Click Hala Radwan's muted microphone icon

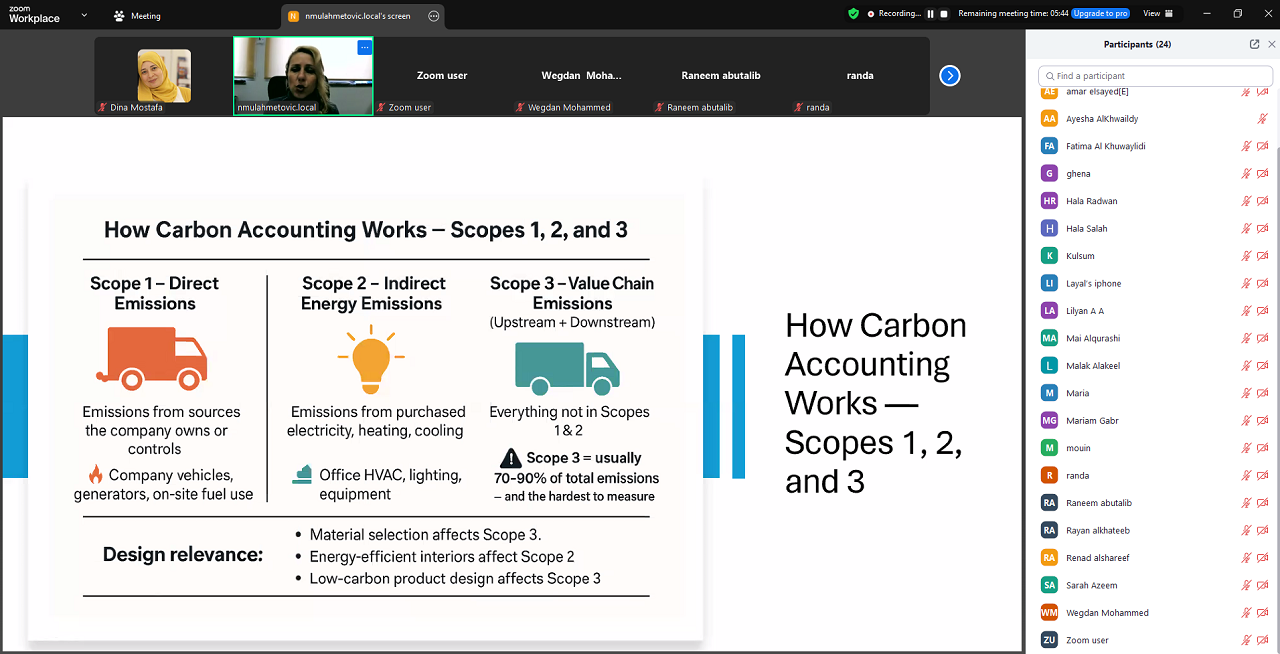1246,201
